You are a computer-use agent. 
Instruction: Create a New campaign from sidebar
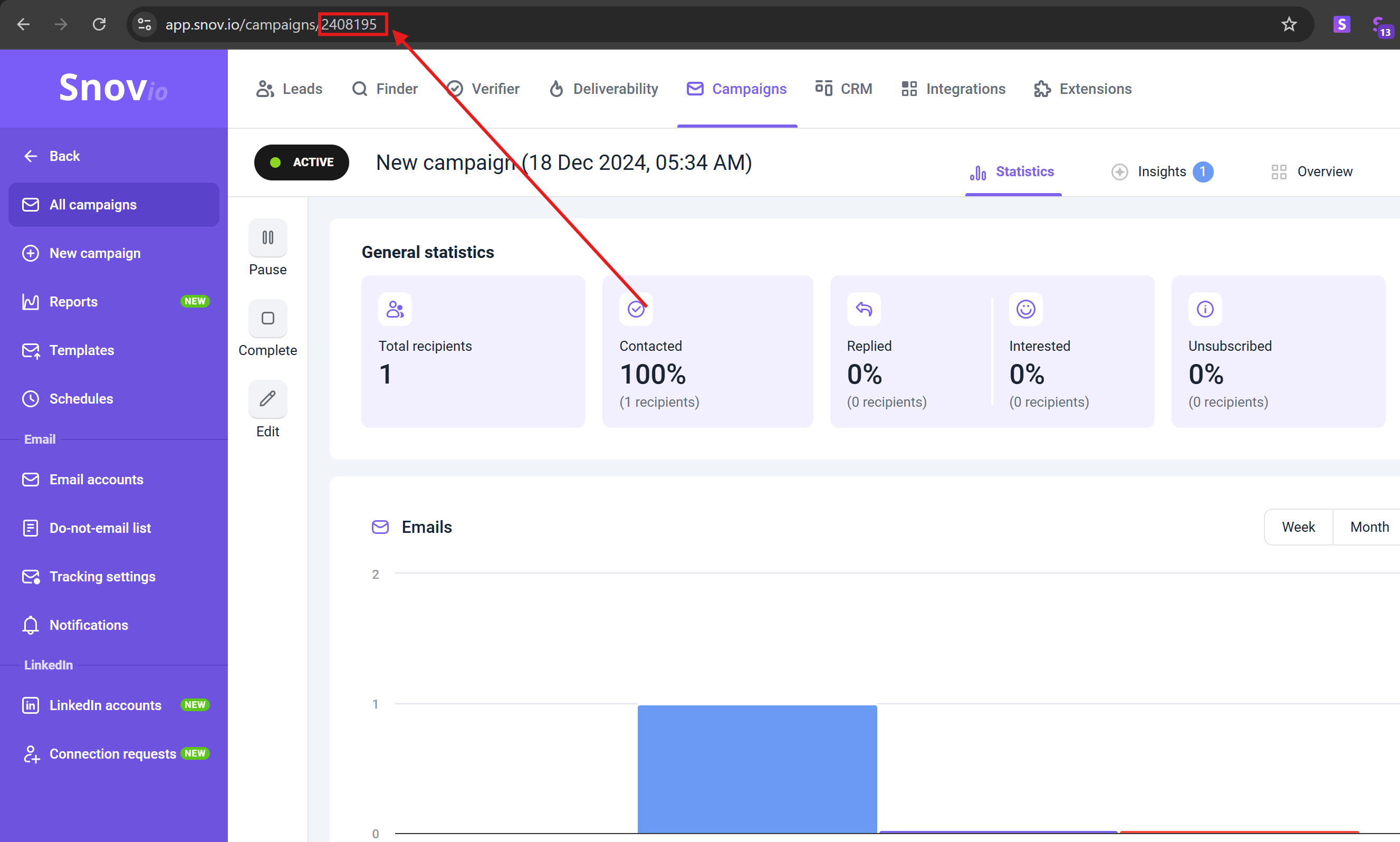pos(114,253)
